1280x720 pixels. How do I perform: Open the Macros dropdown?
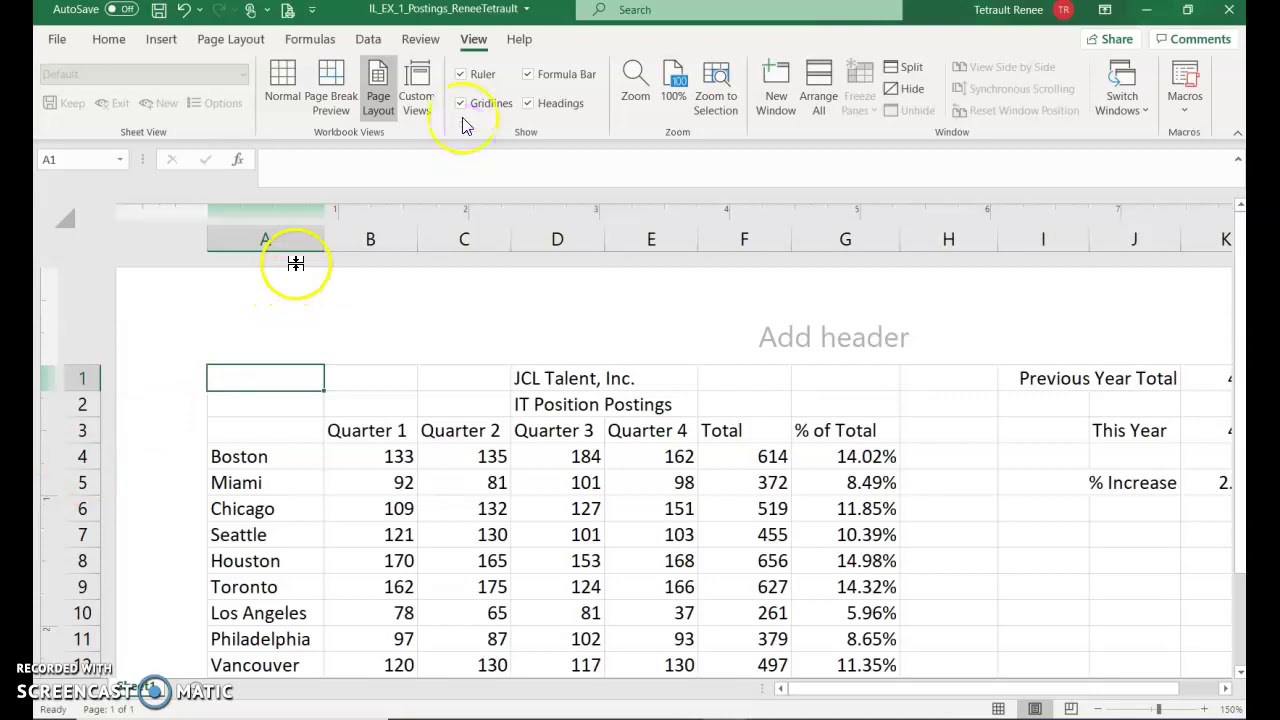[x=1185, y=89]
